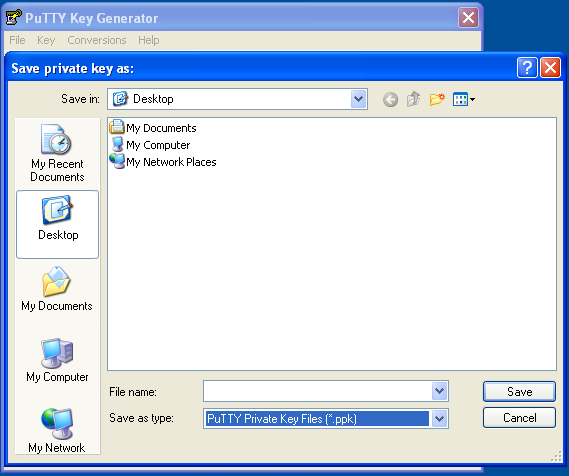This screenshot has height=476, width=569.
Task: Click the 'My Computer' text in file list
Action: click(x=158, y=145)
